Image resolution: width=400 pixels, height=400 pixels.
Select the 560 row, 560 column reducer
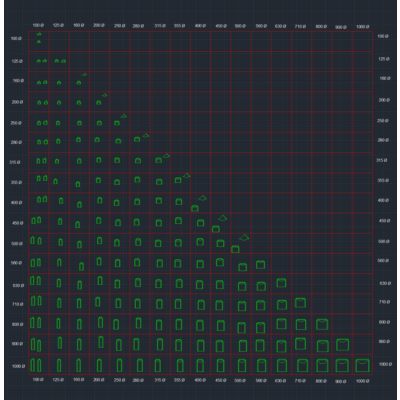click(260, 265)
